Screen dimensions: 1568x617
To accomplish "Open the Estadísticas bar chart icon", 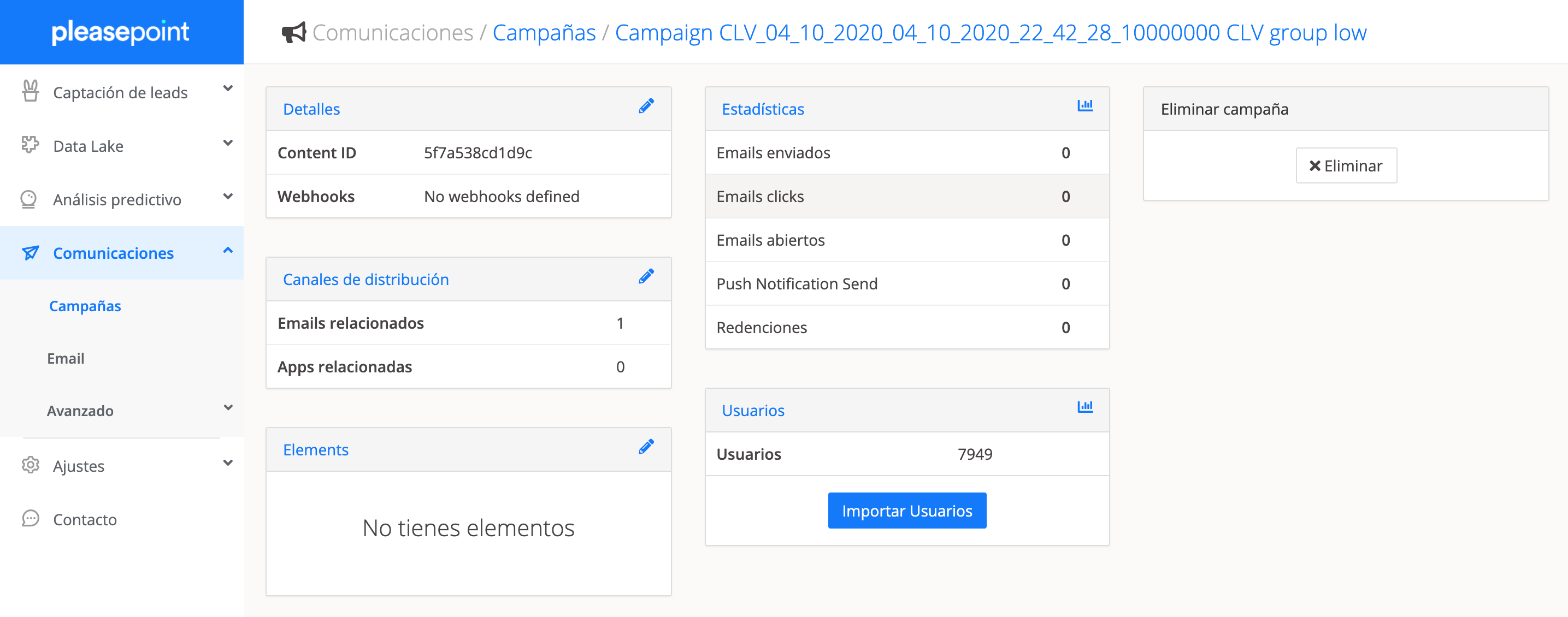I will (1084, 106).
